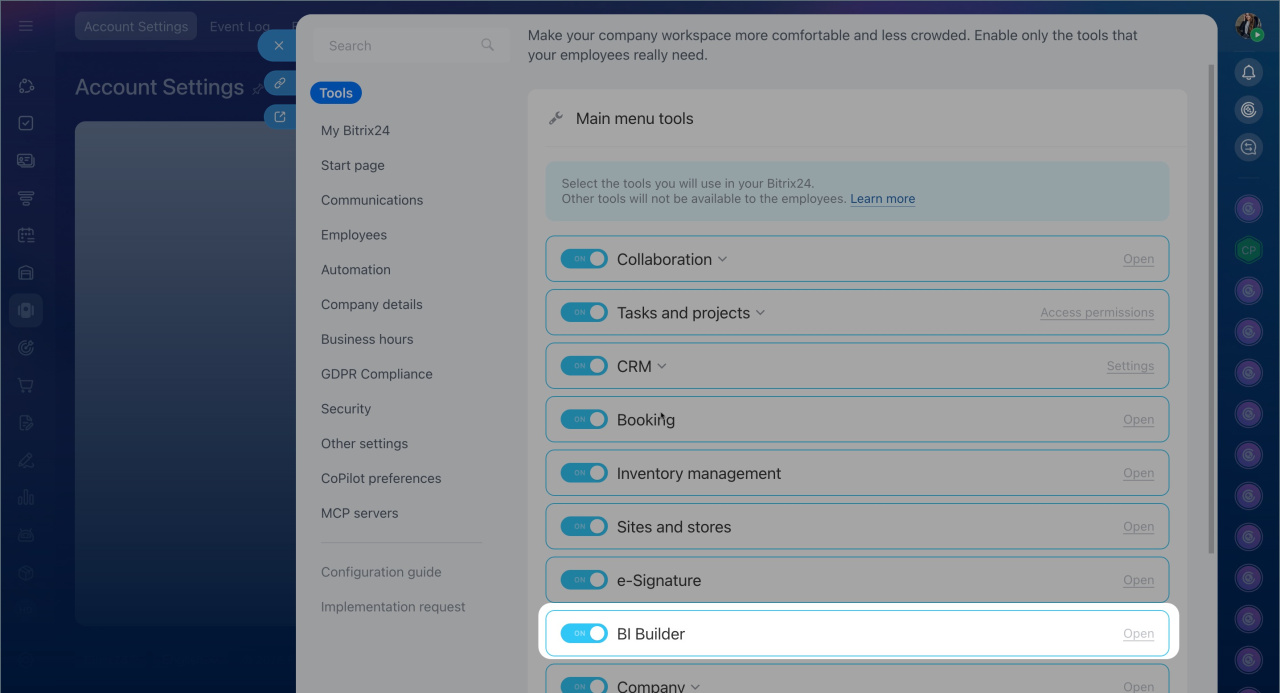Click the calendar icon in left sidebar

pyautogui.click(x=26, y=235)
